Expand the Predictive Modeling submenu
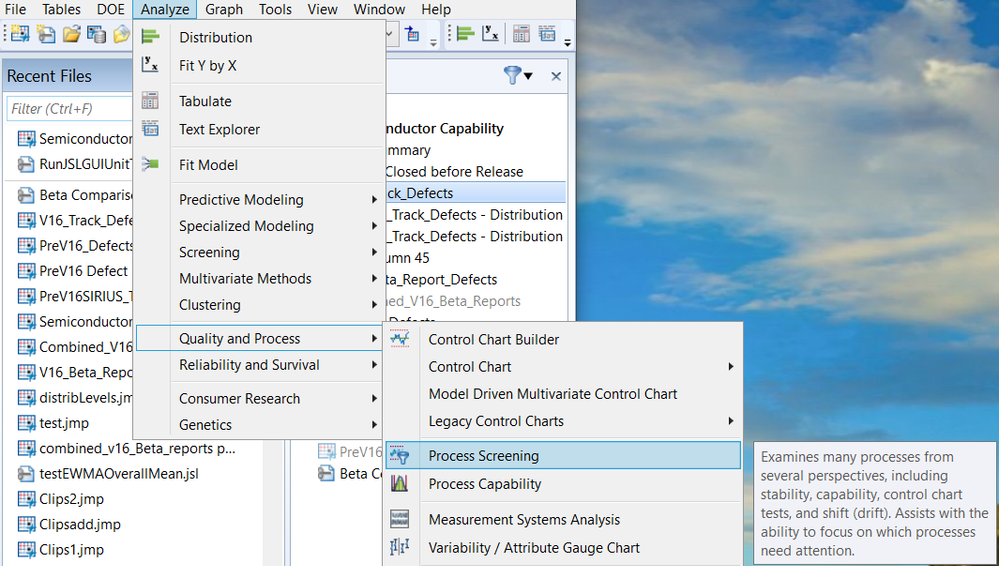 pos(375,200)
